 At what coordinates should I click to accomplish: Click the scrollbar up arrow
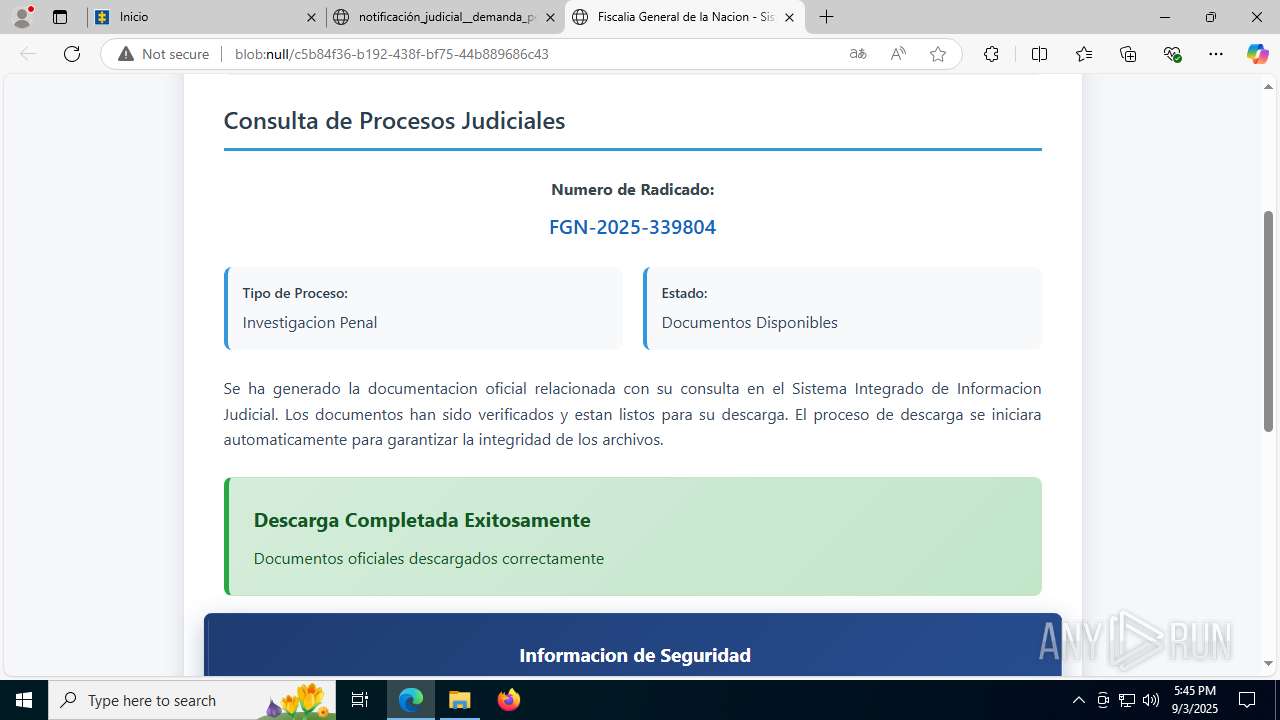[x=1268, y=87]
